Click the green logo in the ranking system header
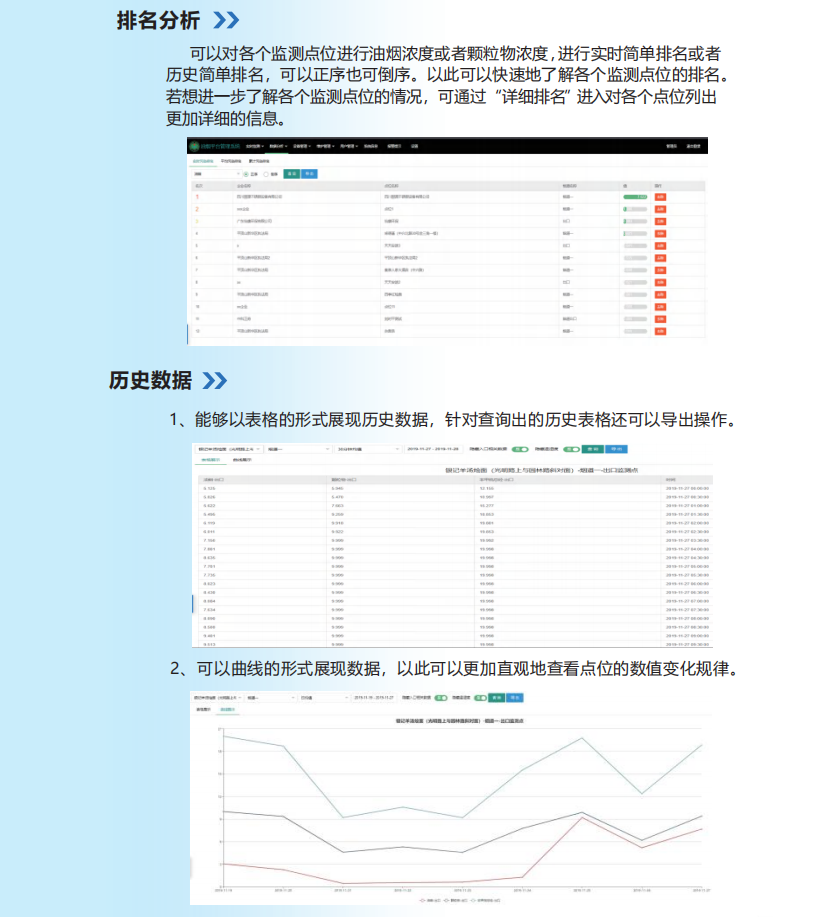The width and height of the screenshot is (816, 917). tap(194, 146)
